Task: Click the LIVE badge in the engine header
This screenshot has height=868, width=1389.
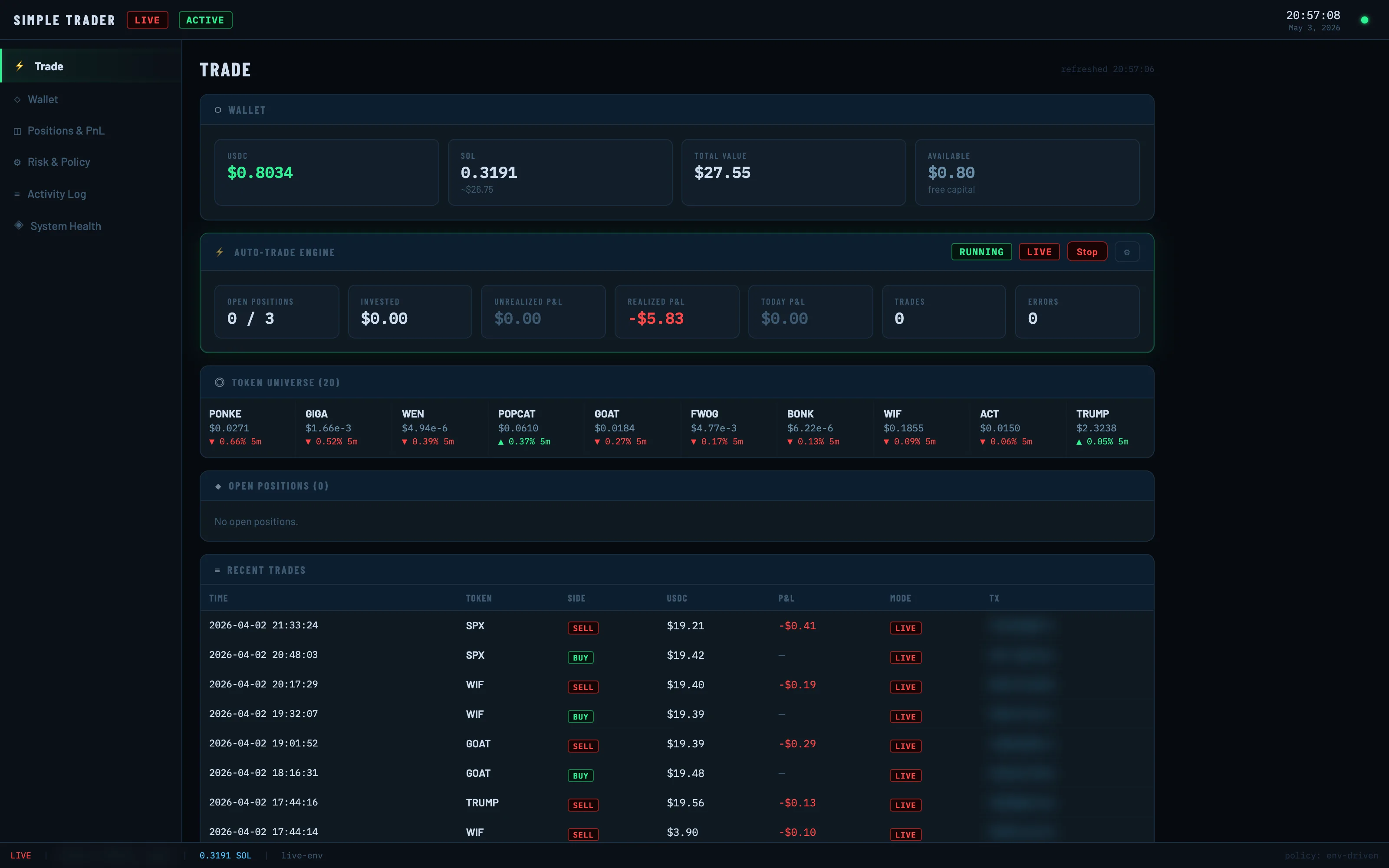Action: click(x=1040, y=252)
